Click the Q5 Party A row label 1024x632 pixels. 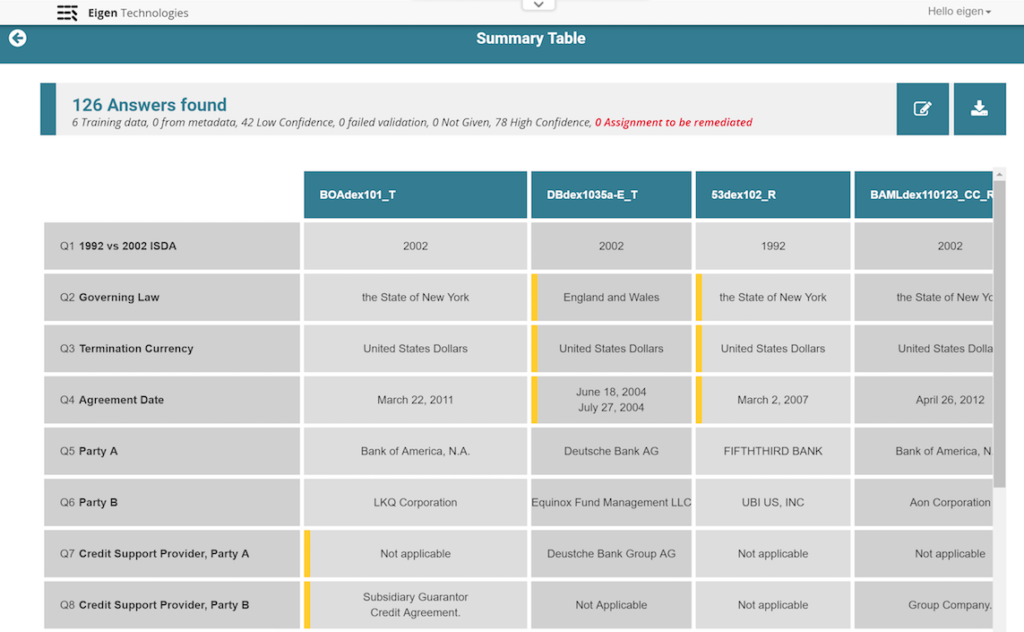tap(172, 451)
